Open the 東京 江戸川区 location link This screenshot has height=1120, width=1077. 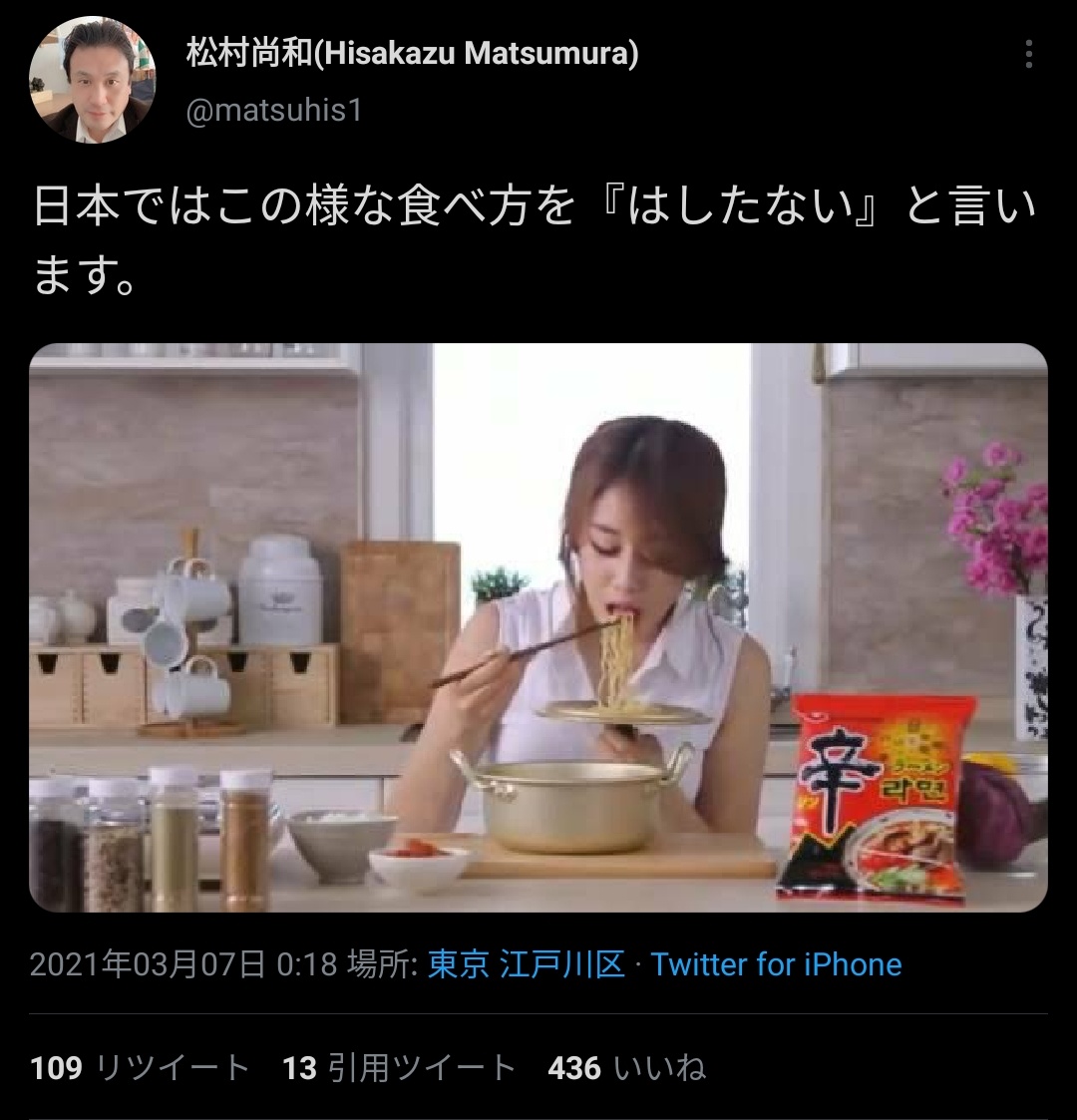coord(527,964)
